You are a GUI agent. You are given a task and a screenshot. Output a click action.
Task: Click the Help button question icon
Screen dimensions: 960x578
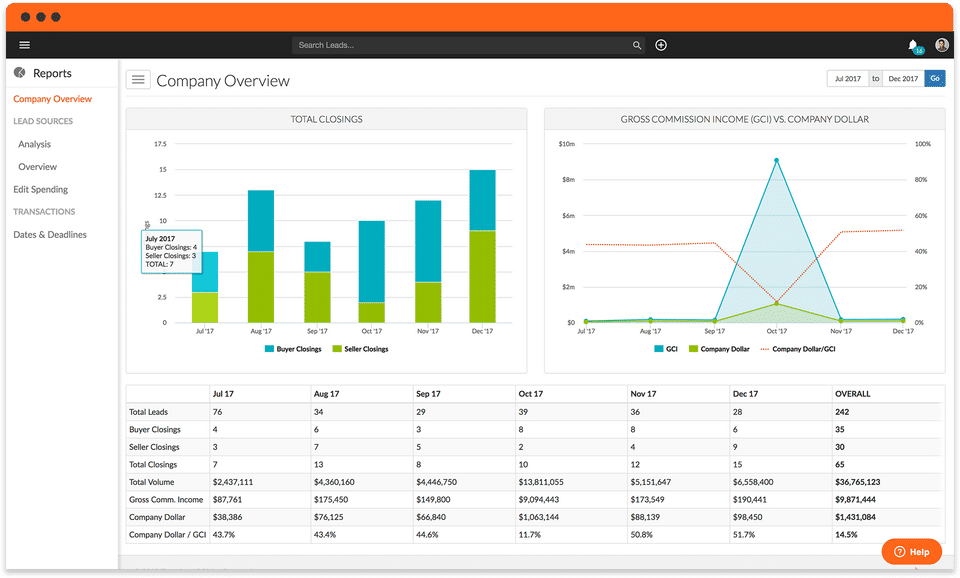pyautogui.click(x=899, y=552)
